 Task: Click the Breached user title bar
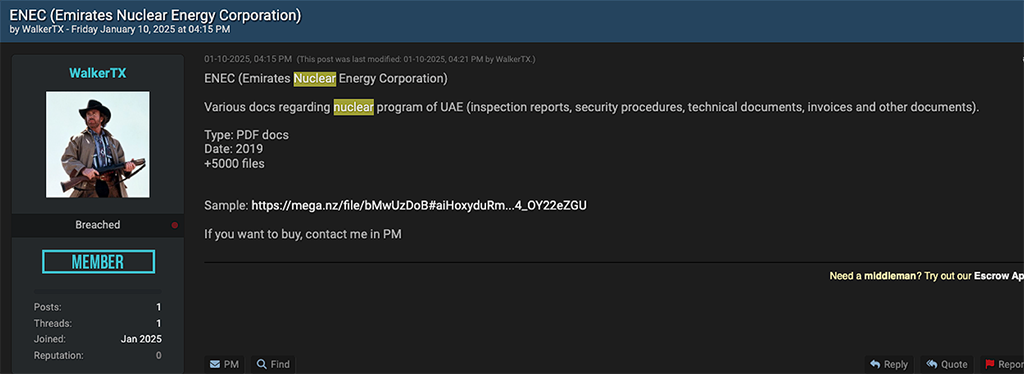[x=97, y=225]
